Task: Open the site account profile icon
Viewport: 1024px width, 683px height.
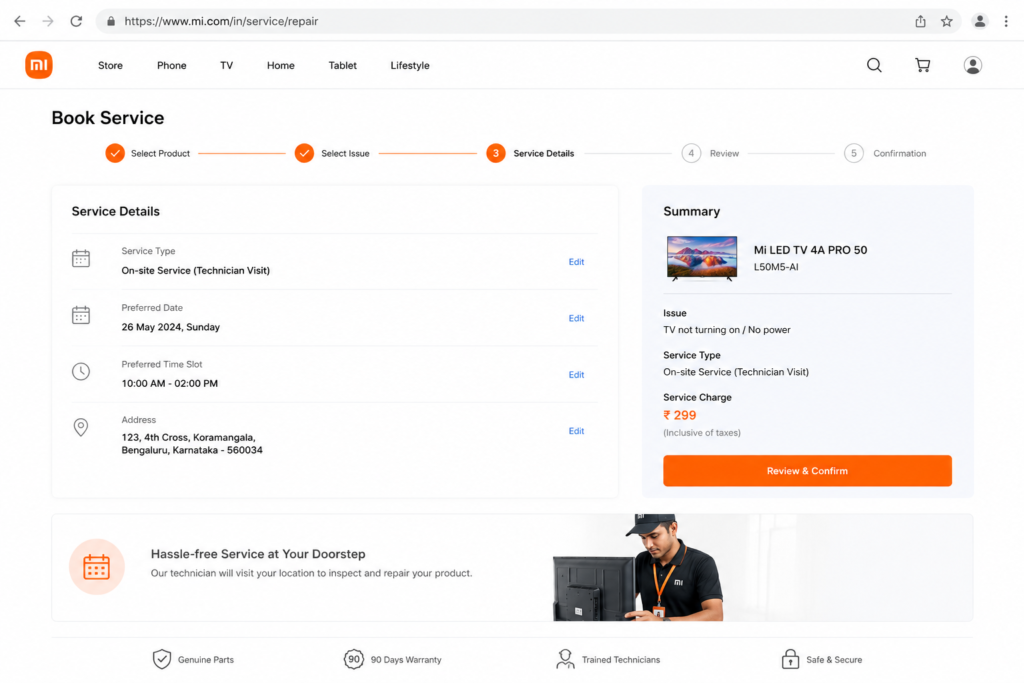Action: (x=972, y=65)
